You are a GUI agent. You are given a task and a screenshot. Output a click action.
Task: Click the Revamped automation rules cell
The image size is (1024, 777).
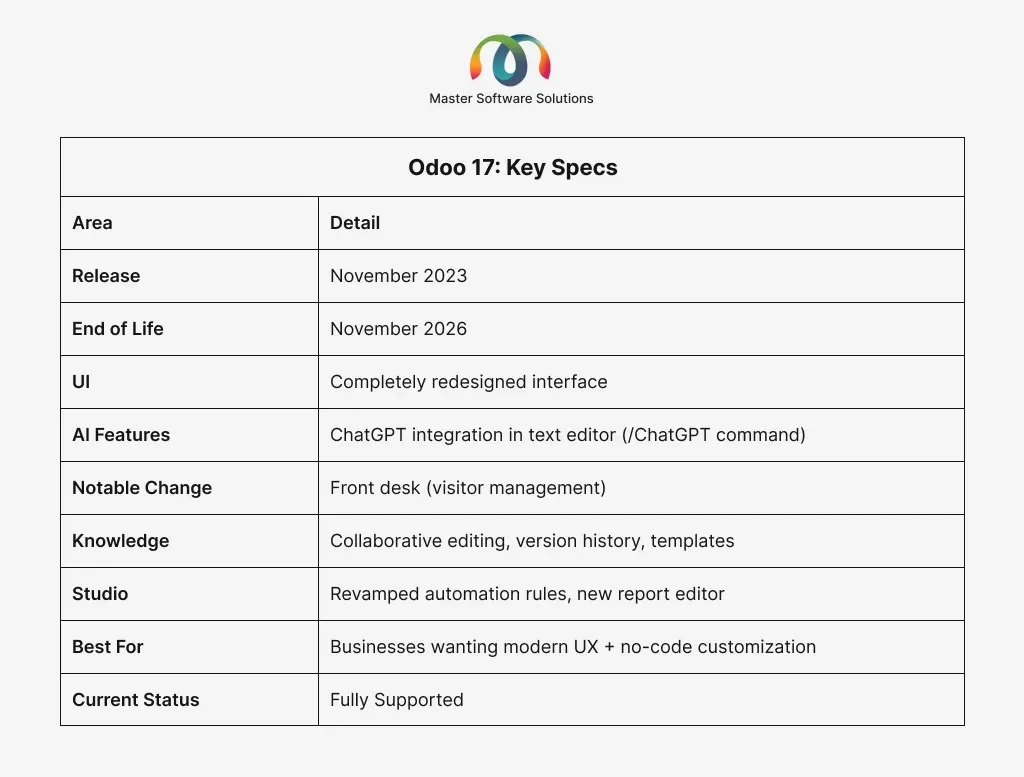coord(527,594)
